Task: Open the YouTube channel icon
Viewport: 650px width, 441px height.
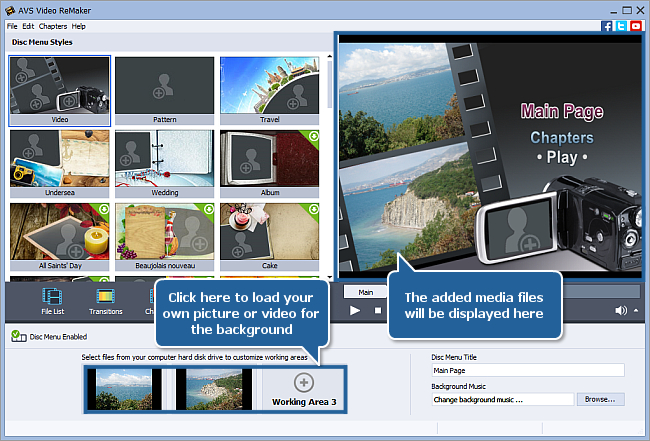Action: coord(635,26)
